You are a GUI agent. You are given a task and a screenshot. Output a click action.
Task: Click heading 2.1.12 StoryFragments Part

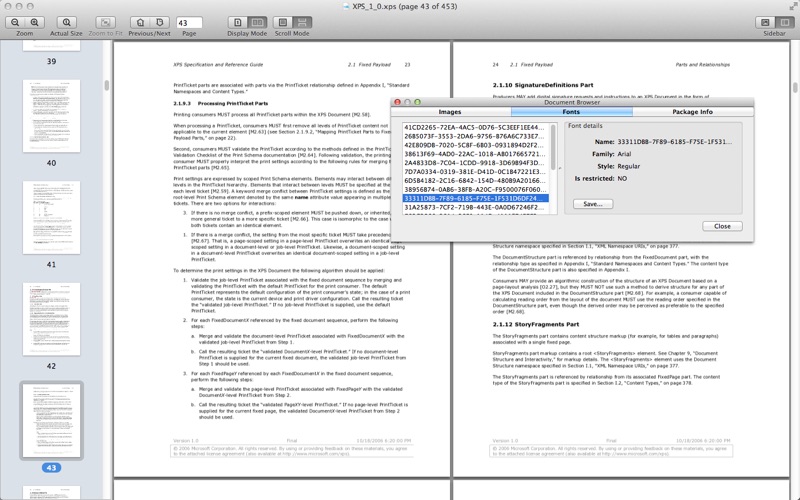click(536, 324)
